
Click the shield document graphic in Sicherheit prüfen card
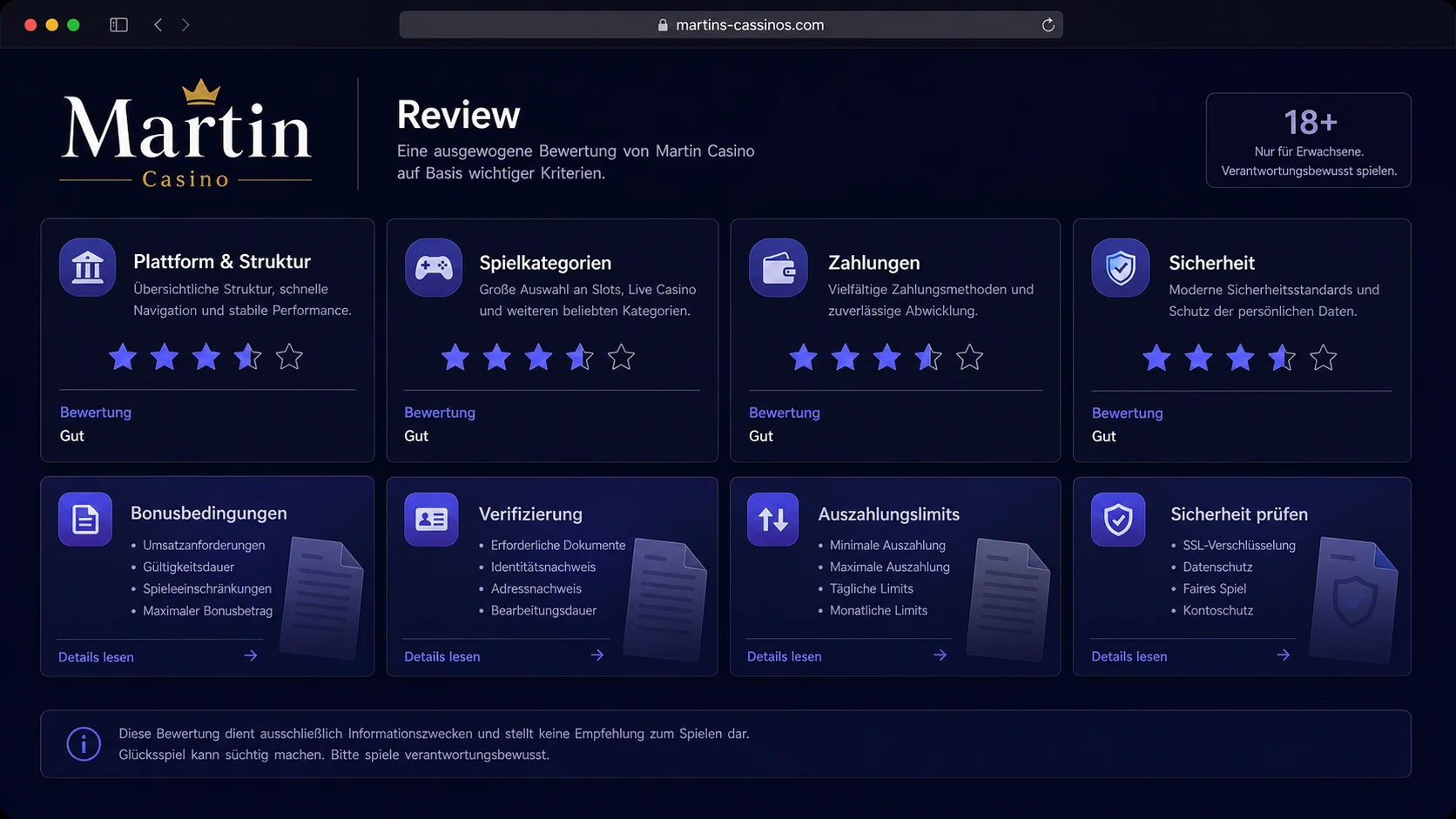1354,599
